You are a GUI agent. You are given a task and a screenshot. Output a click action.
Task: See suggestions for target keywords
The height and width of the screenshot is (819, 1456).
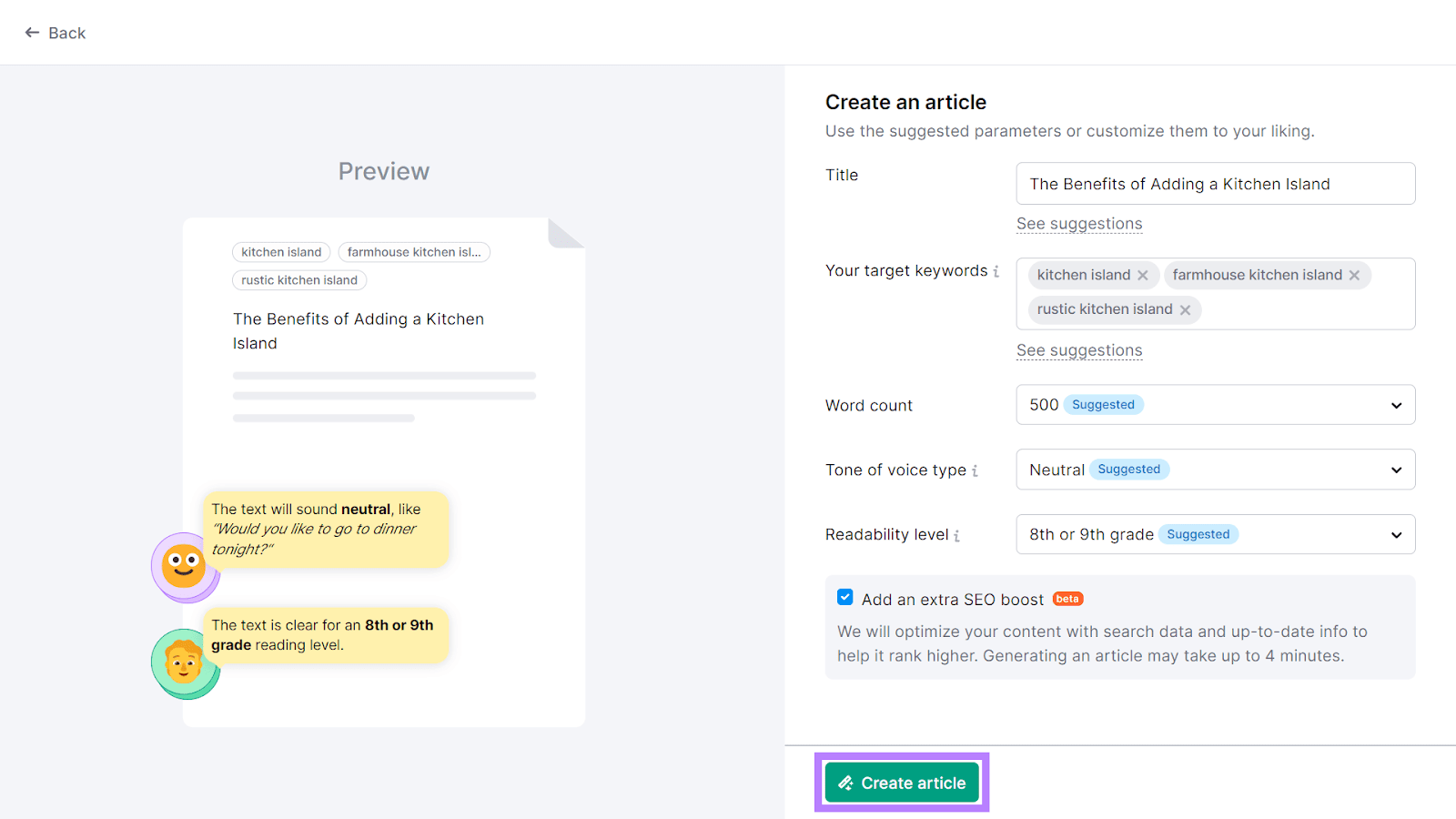tap(1078, 350)
